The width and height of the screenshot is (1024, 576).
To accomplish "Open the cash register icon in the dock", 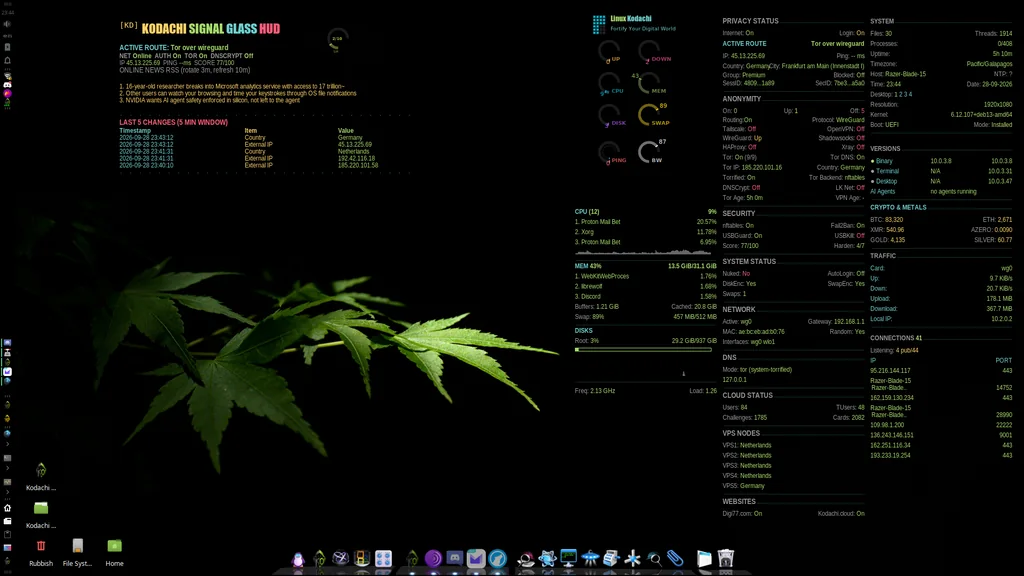I will point(611,558).
